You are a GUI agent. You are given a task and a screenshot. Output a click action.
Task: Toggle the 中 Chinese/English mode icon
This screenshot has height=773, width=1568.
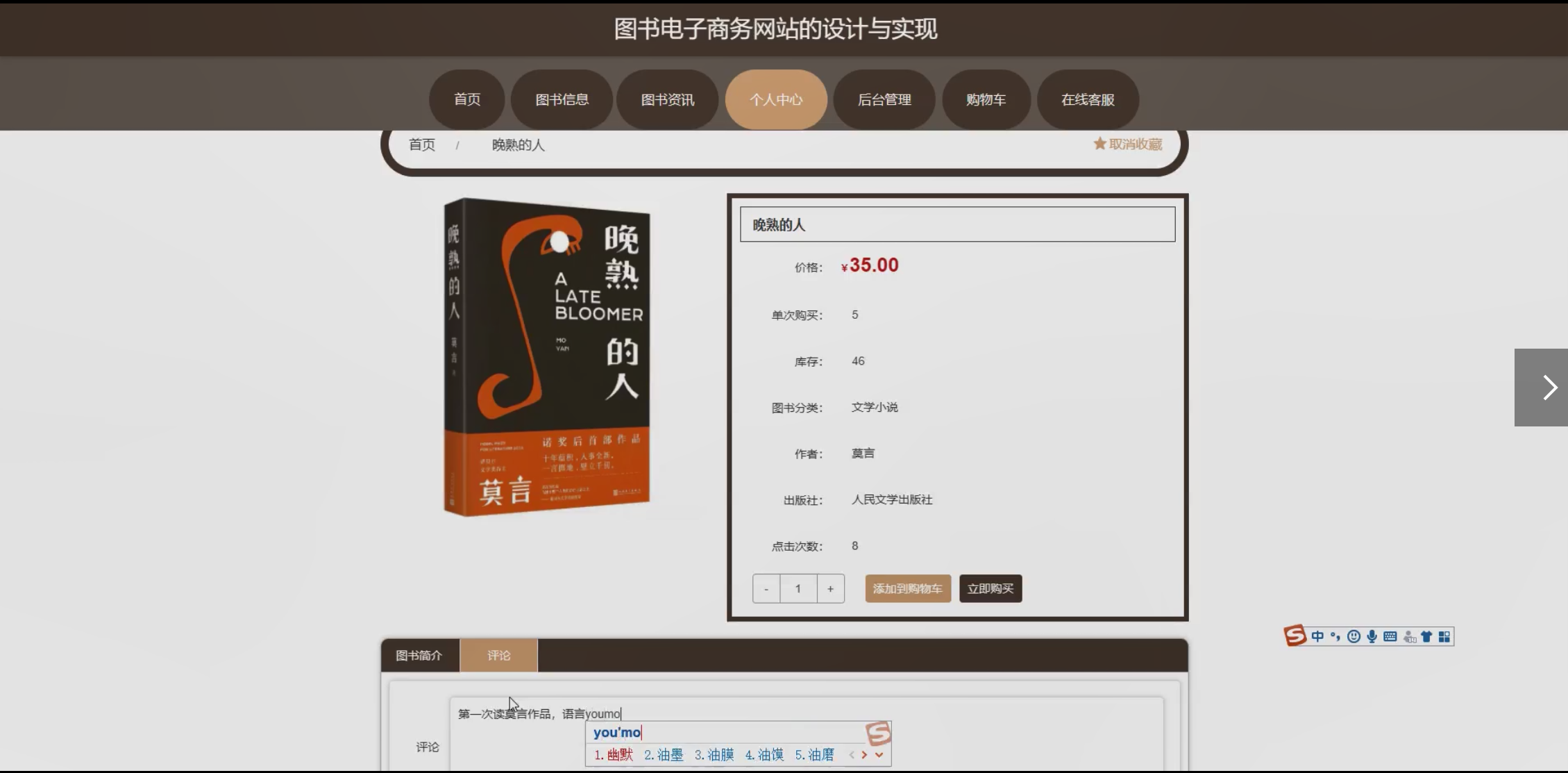click(x=1317, y=637)
